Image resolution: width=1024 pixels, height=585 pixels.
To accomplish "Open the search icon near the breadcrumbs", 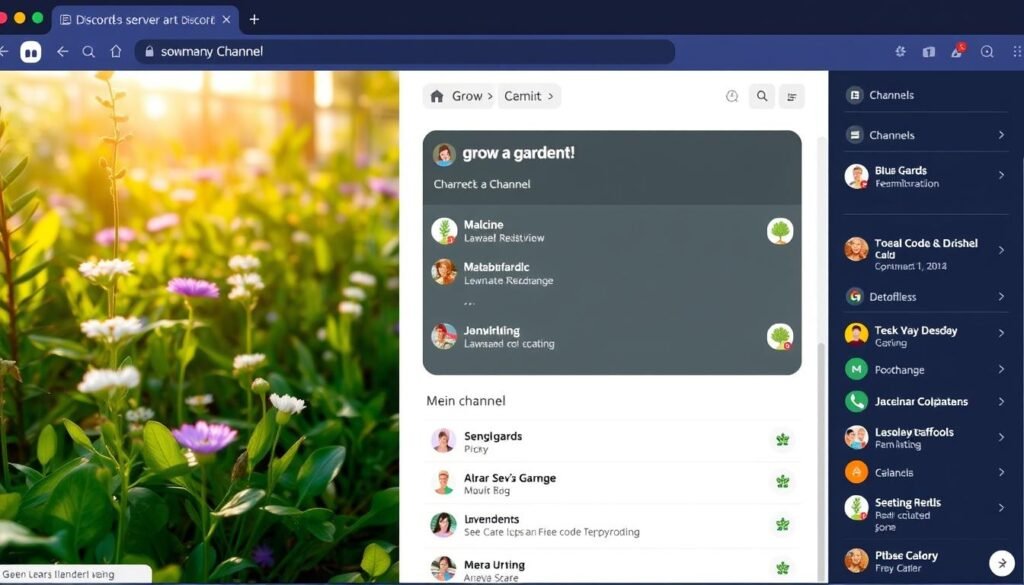I will 762,96.
